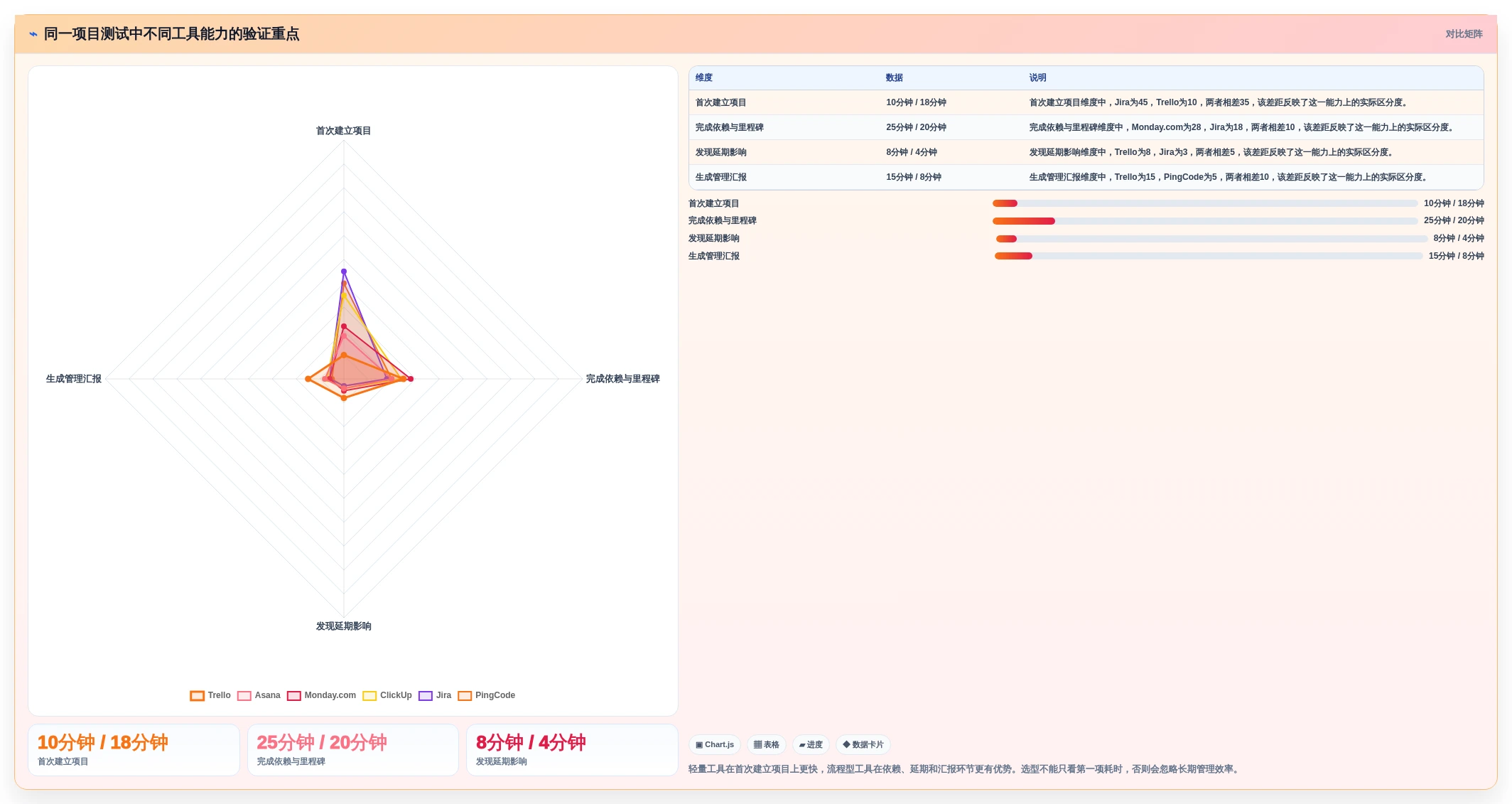This screenshot has width=1512, height=804.
Task: Click the 生成管理汇报 progress bar
Action: (x=1209, y=256)
